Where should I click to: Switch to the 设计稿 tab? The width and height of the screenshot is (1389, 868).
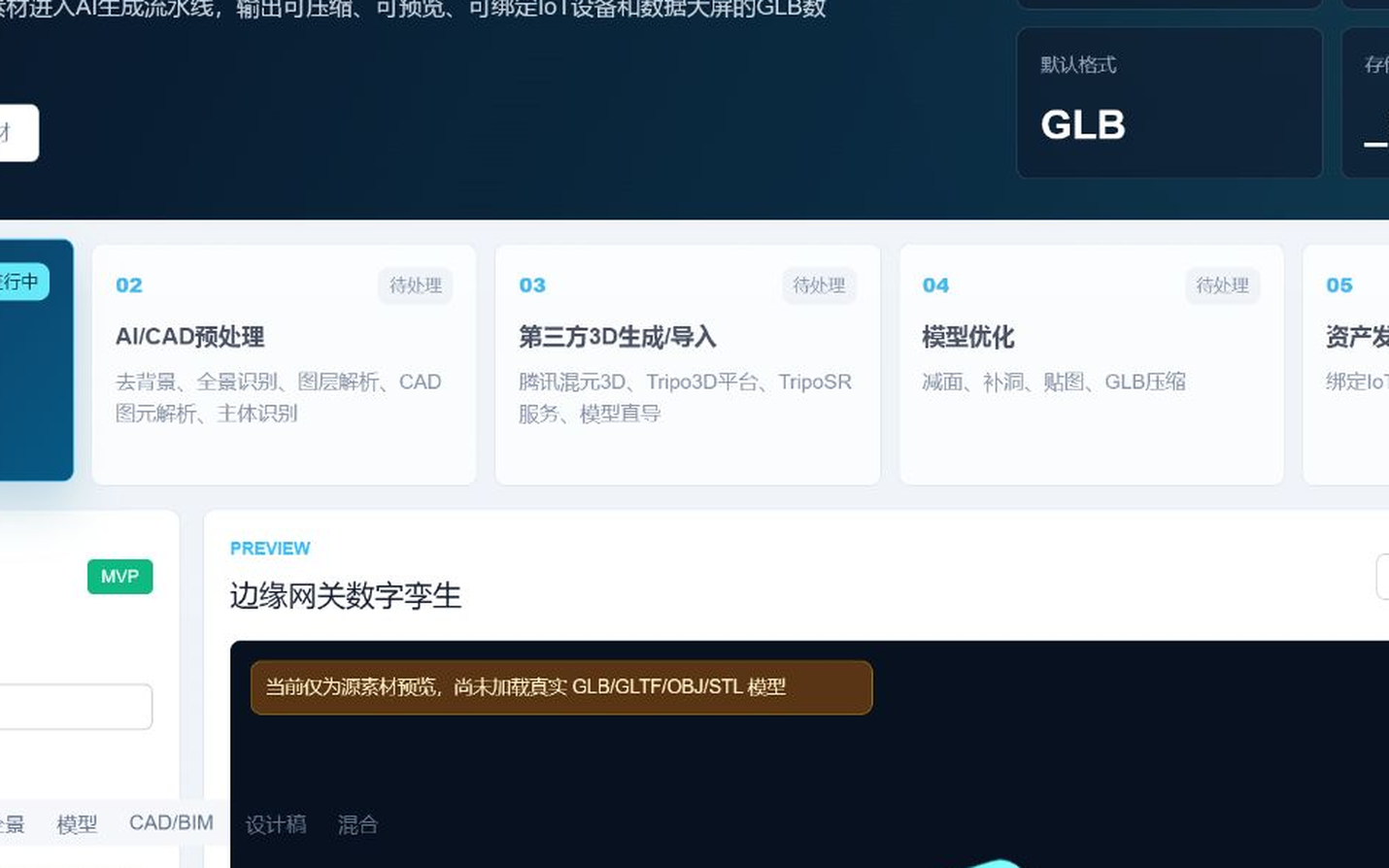(276, 824)
